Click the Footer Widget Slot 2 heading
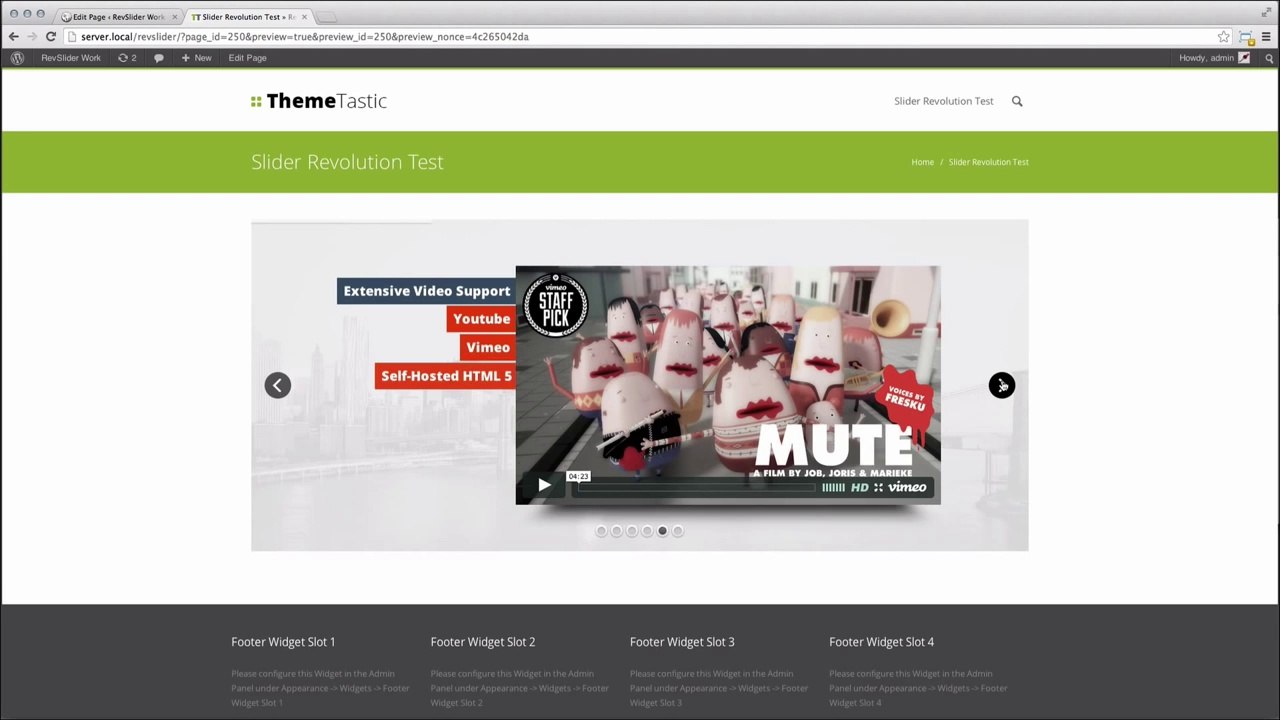Viewport: 1280px width, 720px height. point(483,642)
